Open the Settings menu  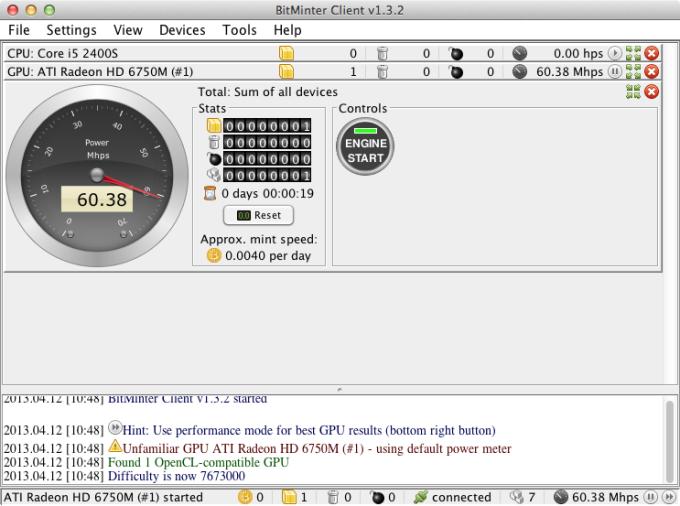pos(72,30)
